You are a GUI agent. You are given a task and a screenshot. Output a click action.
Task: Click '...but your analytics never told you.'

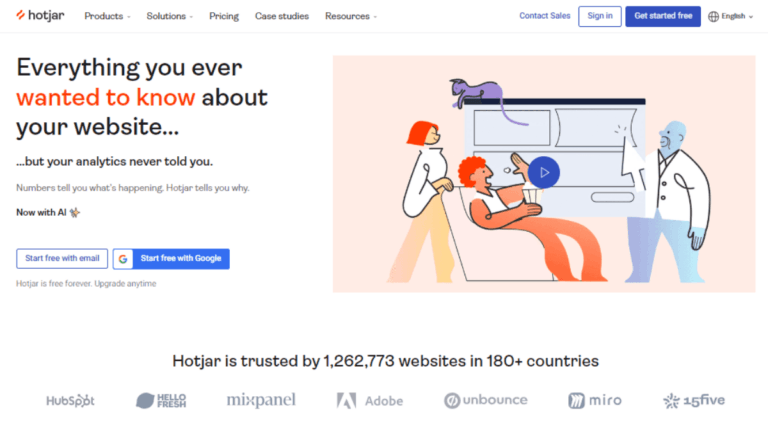115,162
